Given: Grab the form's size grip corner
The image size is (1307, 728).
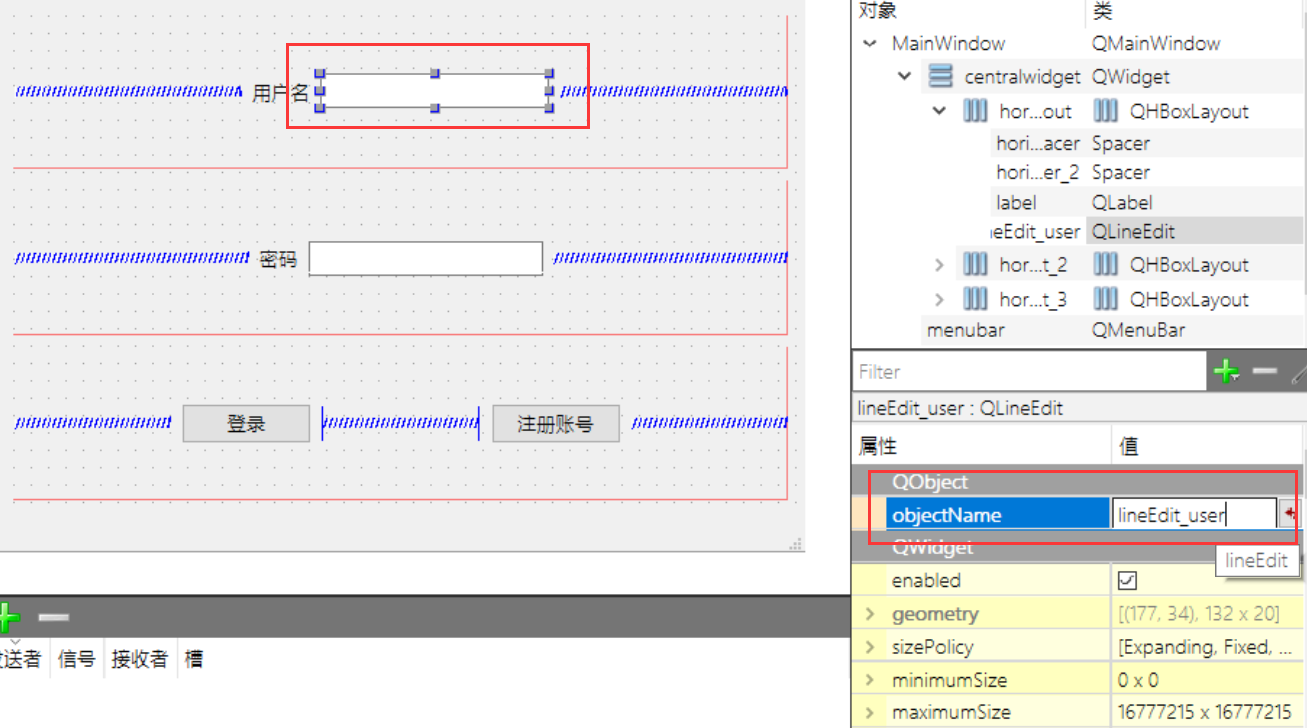Looking at the screenshot, I should 796,544.
